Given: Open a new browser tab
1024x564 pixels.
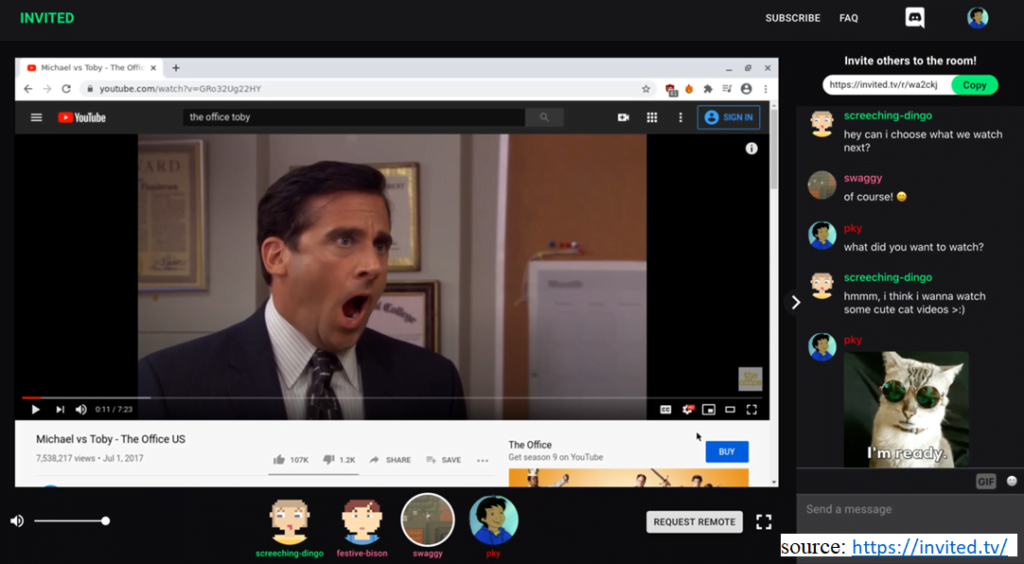Looking at the screenshot, I should 176,68.
